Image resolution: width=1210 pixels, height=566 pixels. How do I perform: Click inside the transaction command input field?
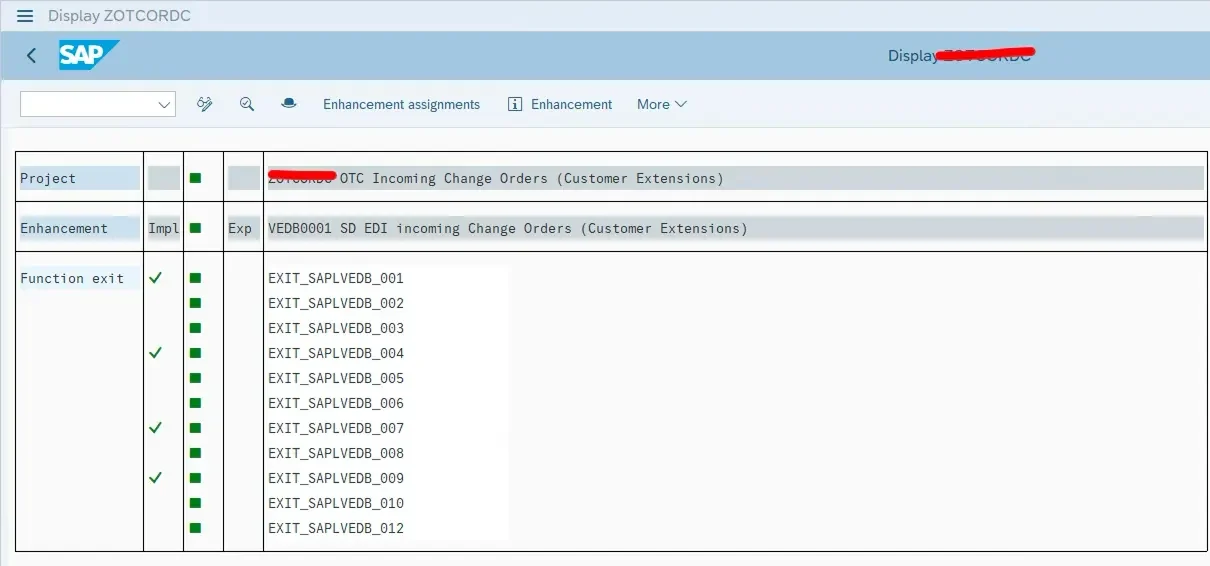click(88, 104)
